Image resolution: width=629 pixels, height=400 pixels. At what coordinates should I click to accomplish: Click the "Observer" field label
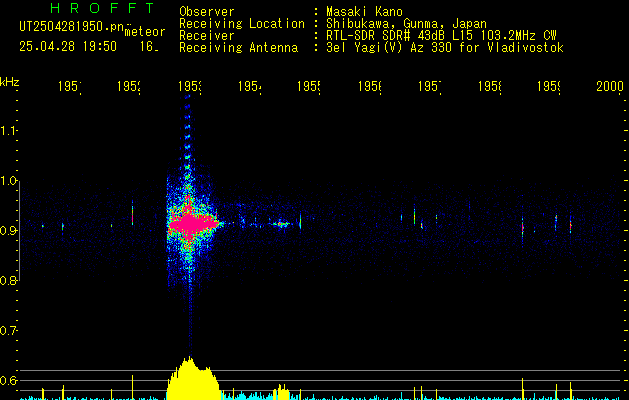(x=207, y=11)
